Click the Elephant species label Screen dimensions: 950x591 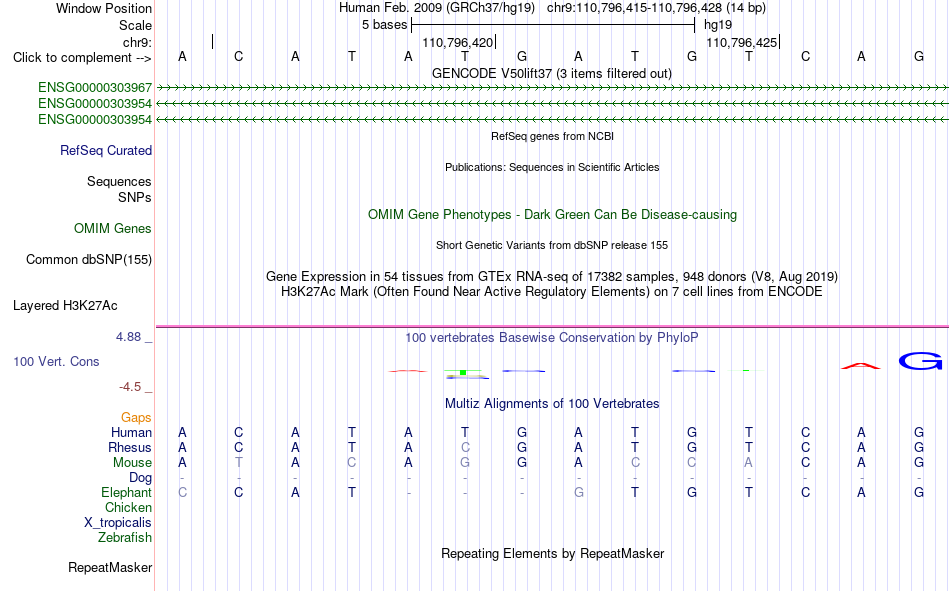[126, 492]
